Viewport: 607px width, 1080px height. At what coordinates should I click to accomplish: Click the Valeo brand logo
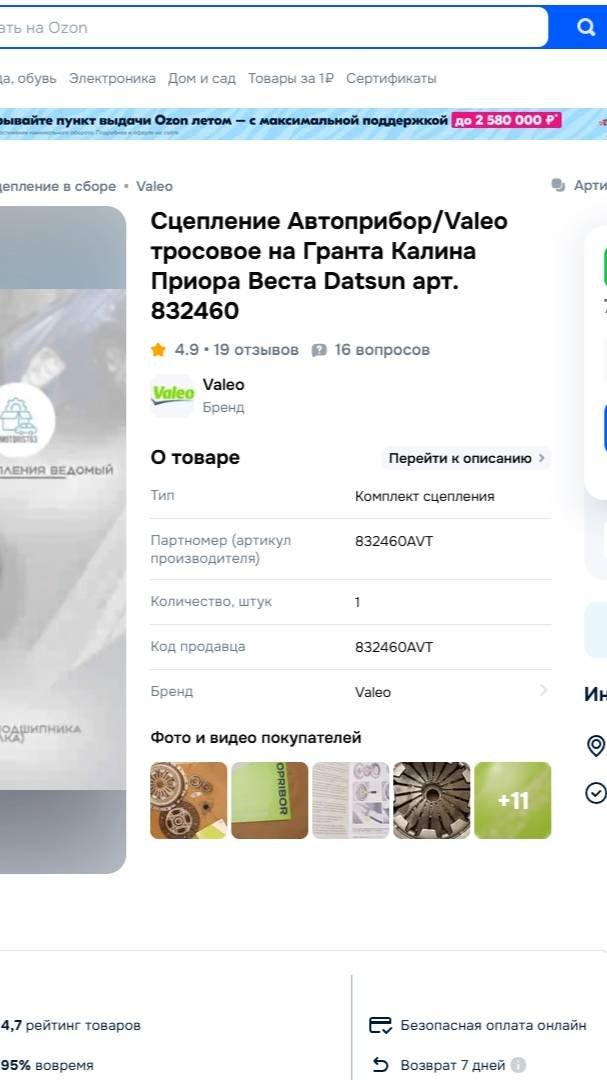pyautogui.click(x=173, y=395)
